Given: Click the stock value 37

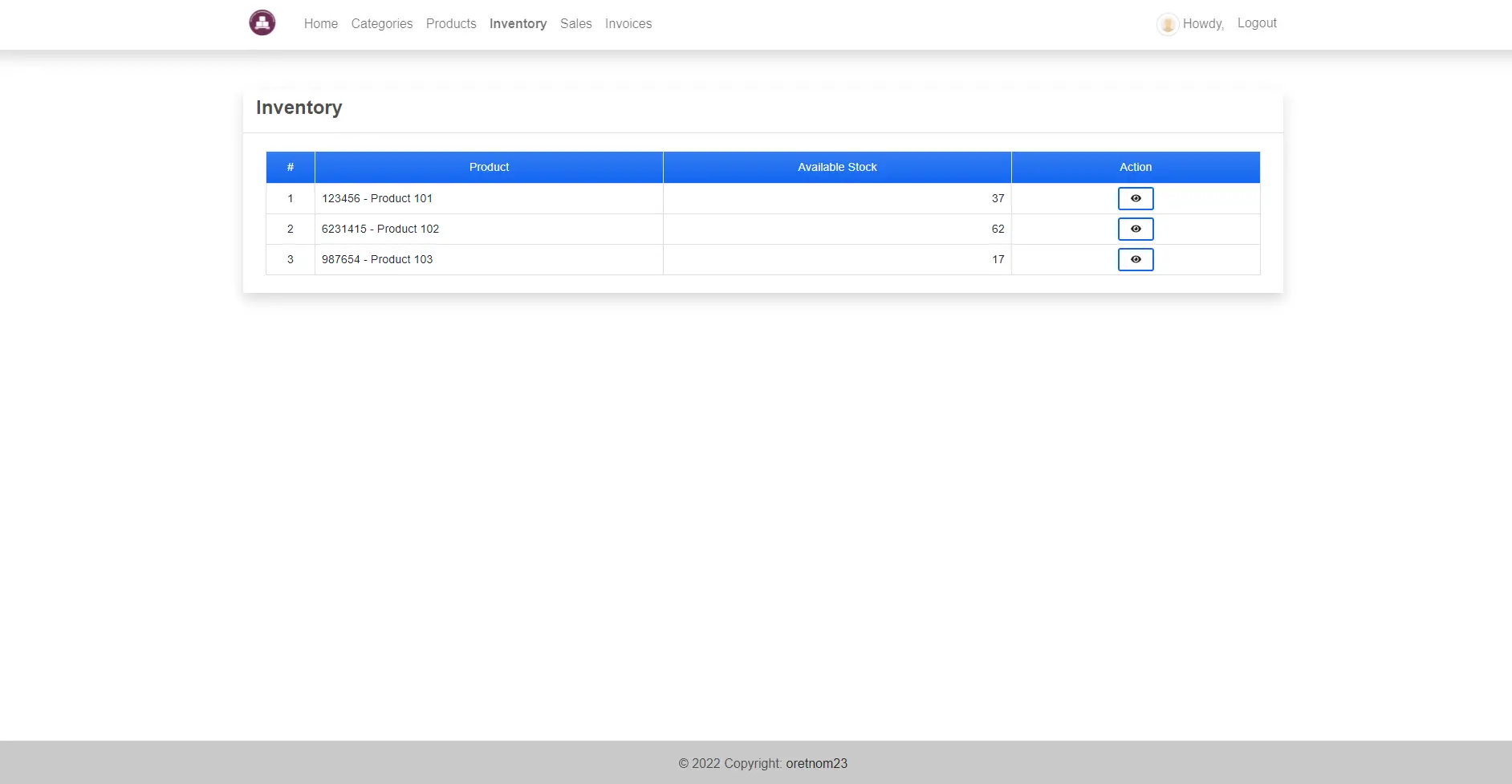Looking at the screenshot, I should coord(998,198).
